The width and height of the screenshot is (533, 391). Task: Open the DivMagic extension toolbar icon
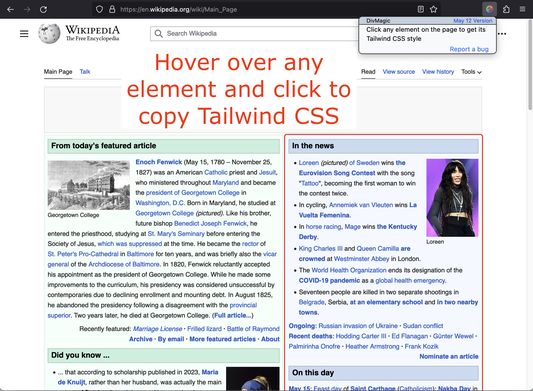click(x=489, y=9)
